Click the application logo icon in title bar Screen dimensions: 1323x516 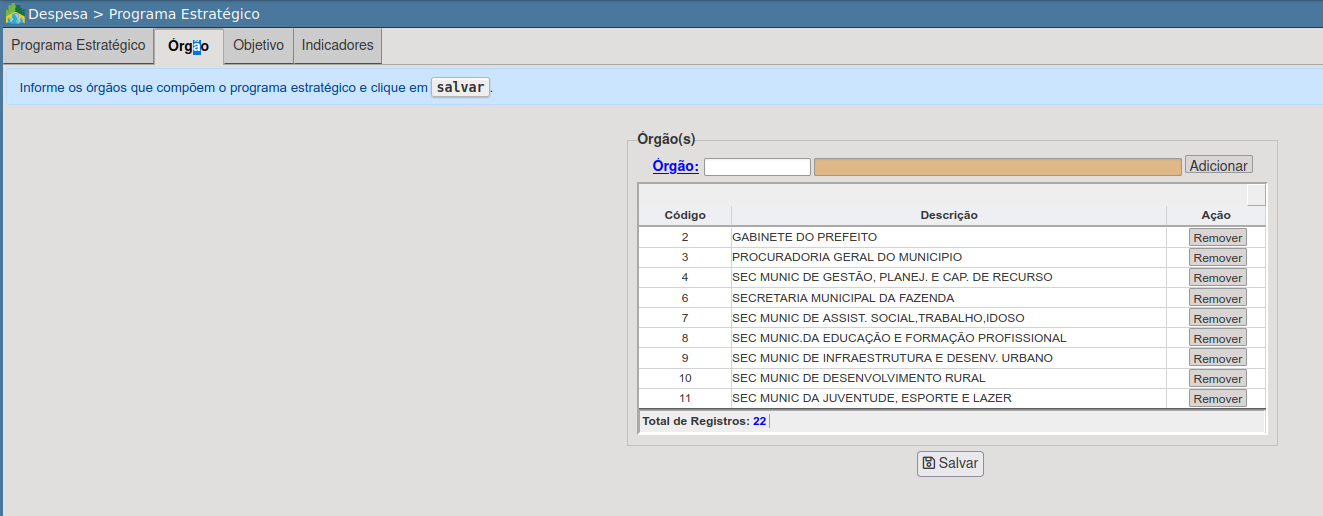point(15,14)
